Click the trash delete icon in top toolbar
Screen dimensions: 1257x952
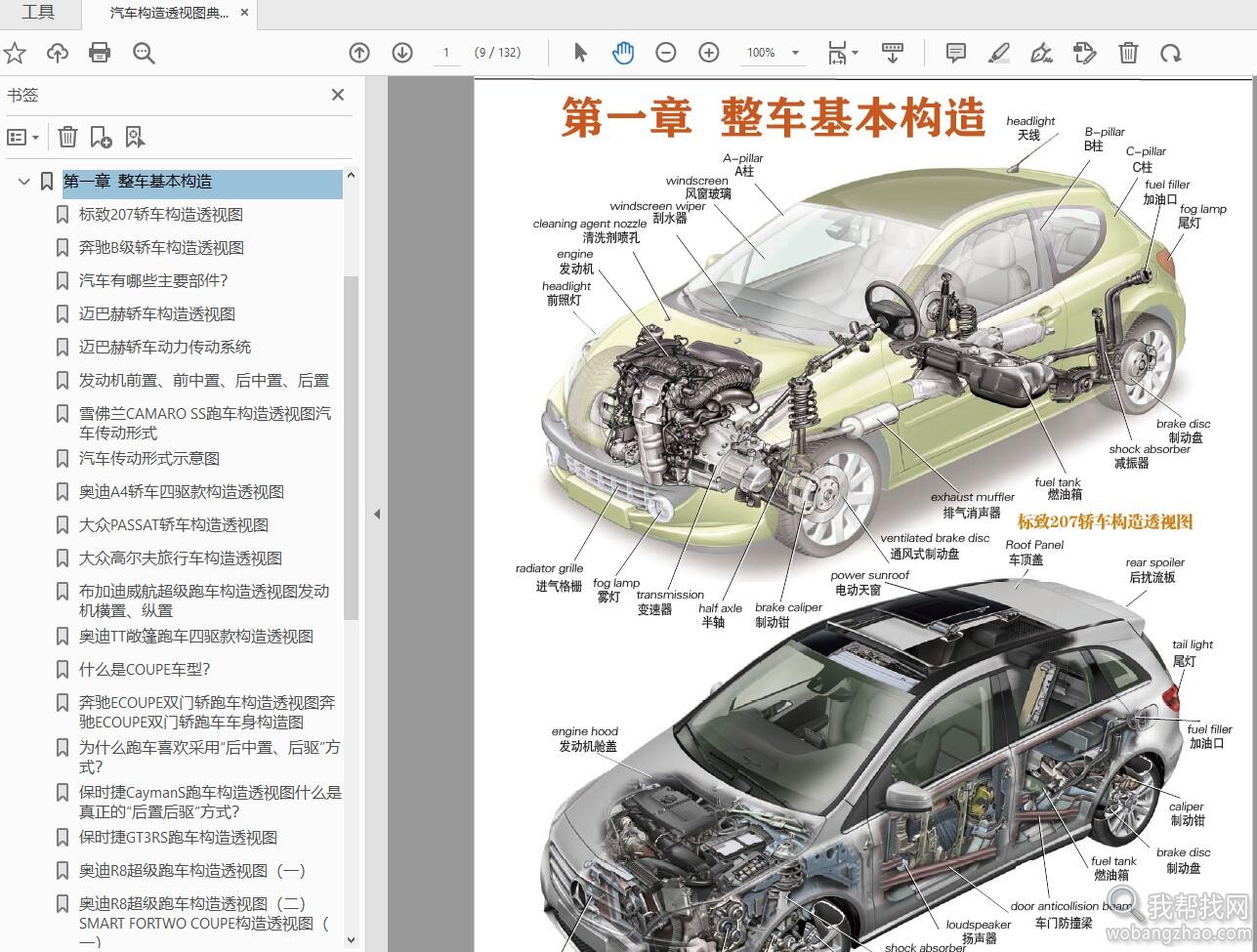click(1128, 53)
